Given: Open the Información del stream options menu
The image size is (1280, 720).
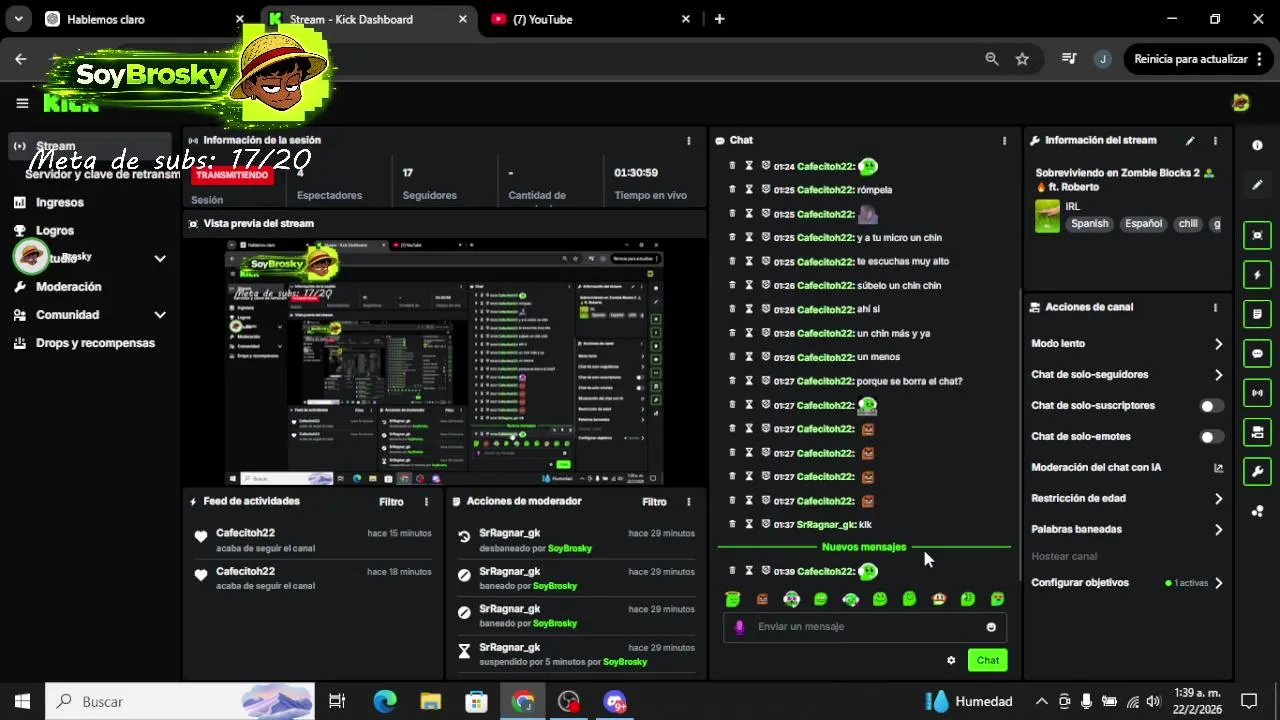Looking at the screenshot, I should [x=1215, y=141].
